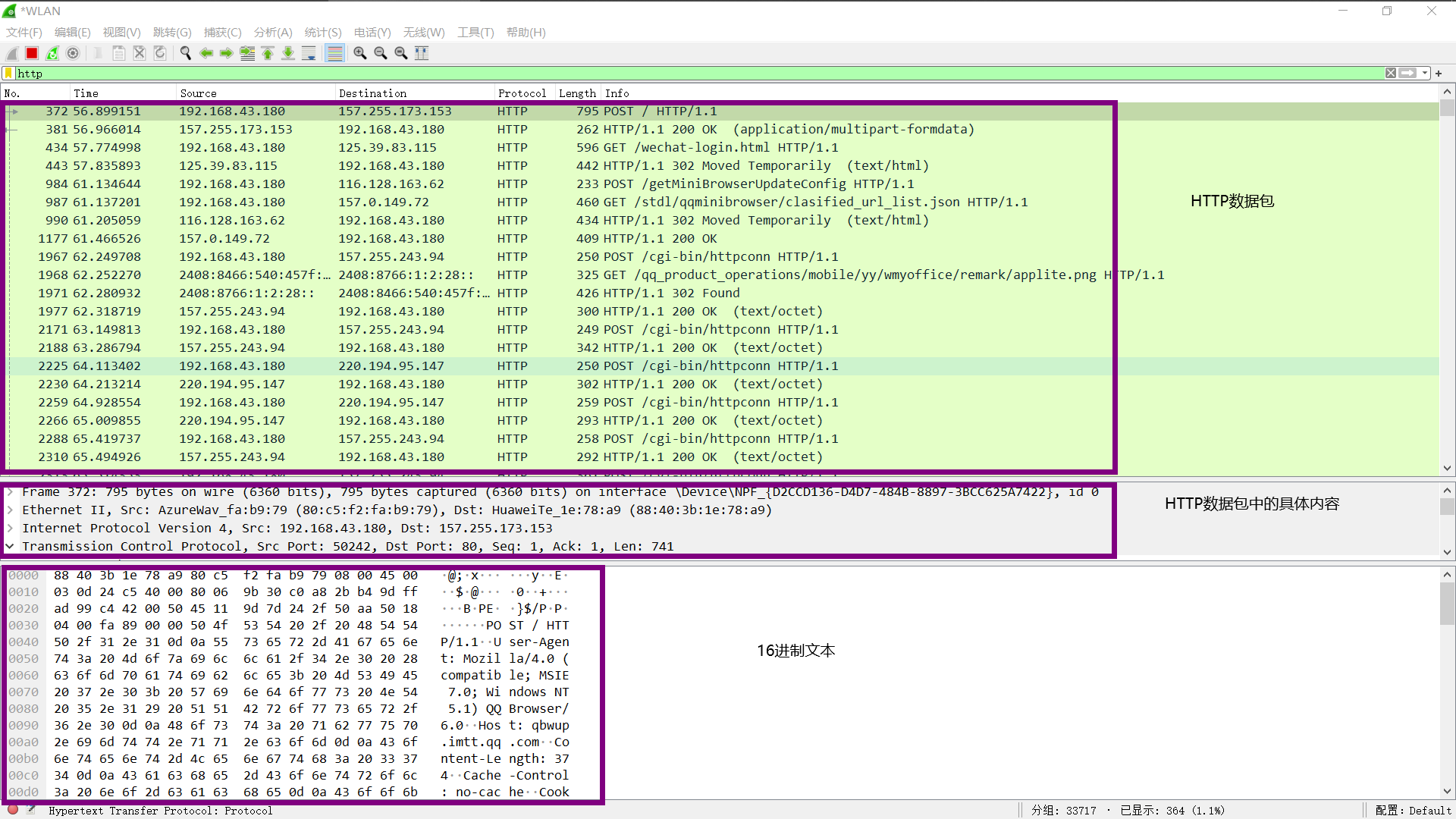The image size is (1456, 819).
Task: Reset text to normal size icon
Action: coord(401,53)
